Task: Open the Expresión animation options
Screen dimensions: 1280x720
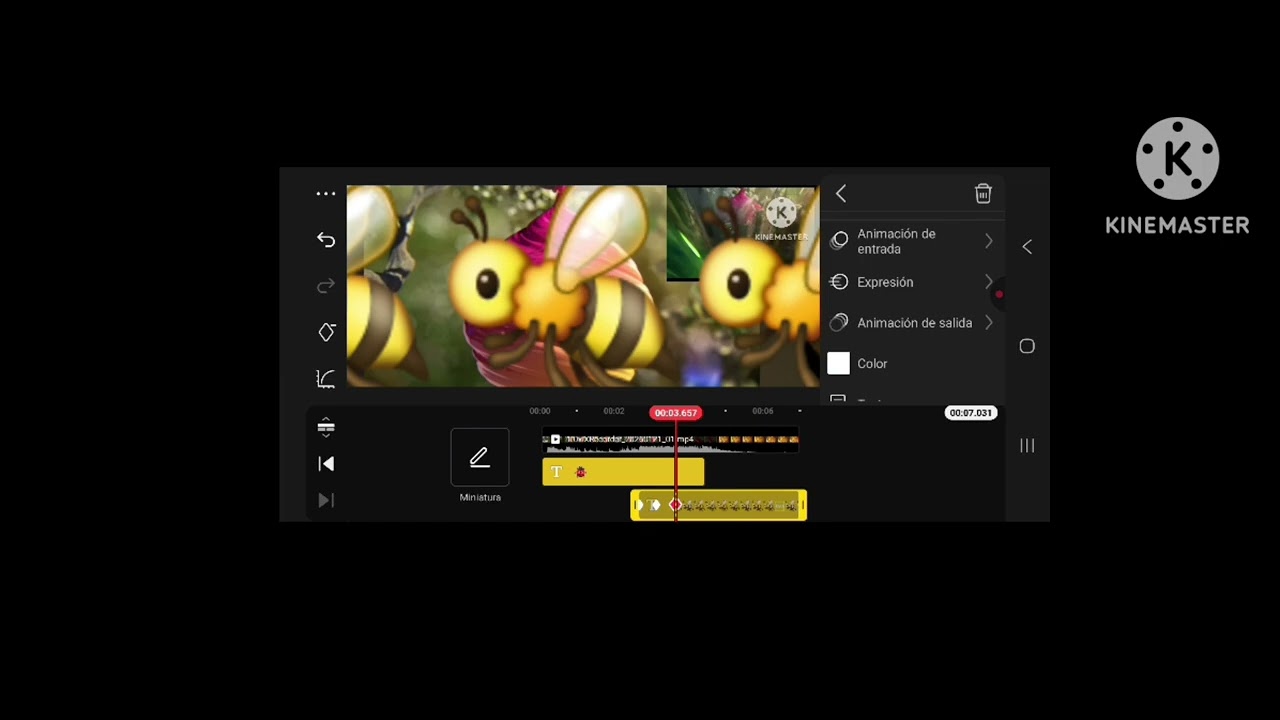Action: 912,282
